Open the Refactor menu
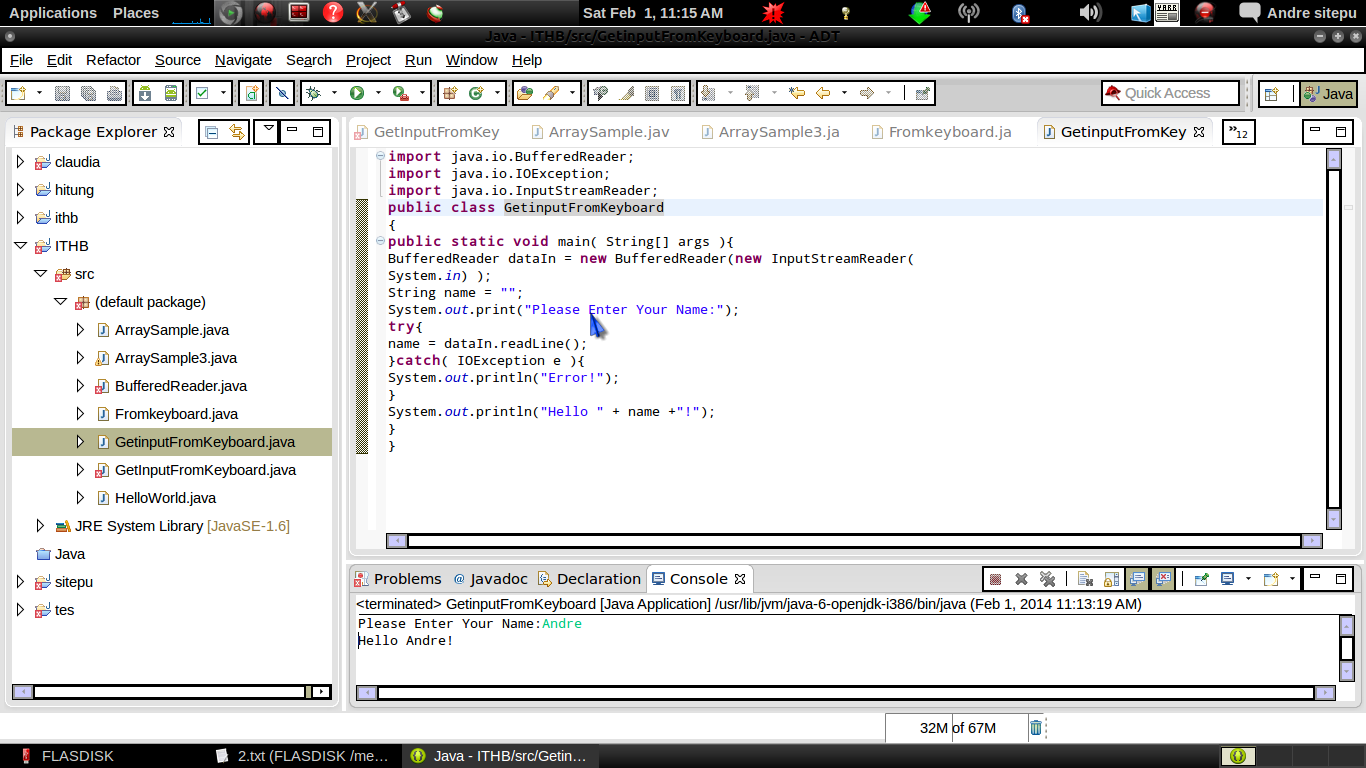Screen dimensions: 1366x768 click(112, 60)
